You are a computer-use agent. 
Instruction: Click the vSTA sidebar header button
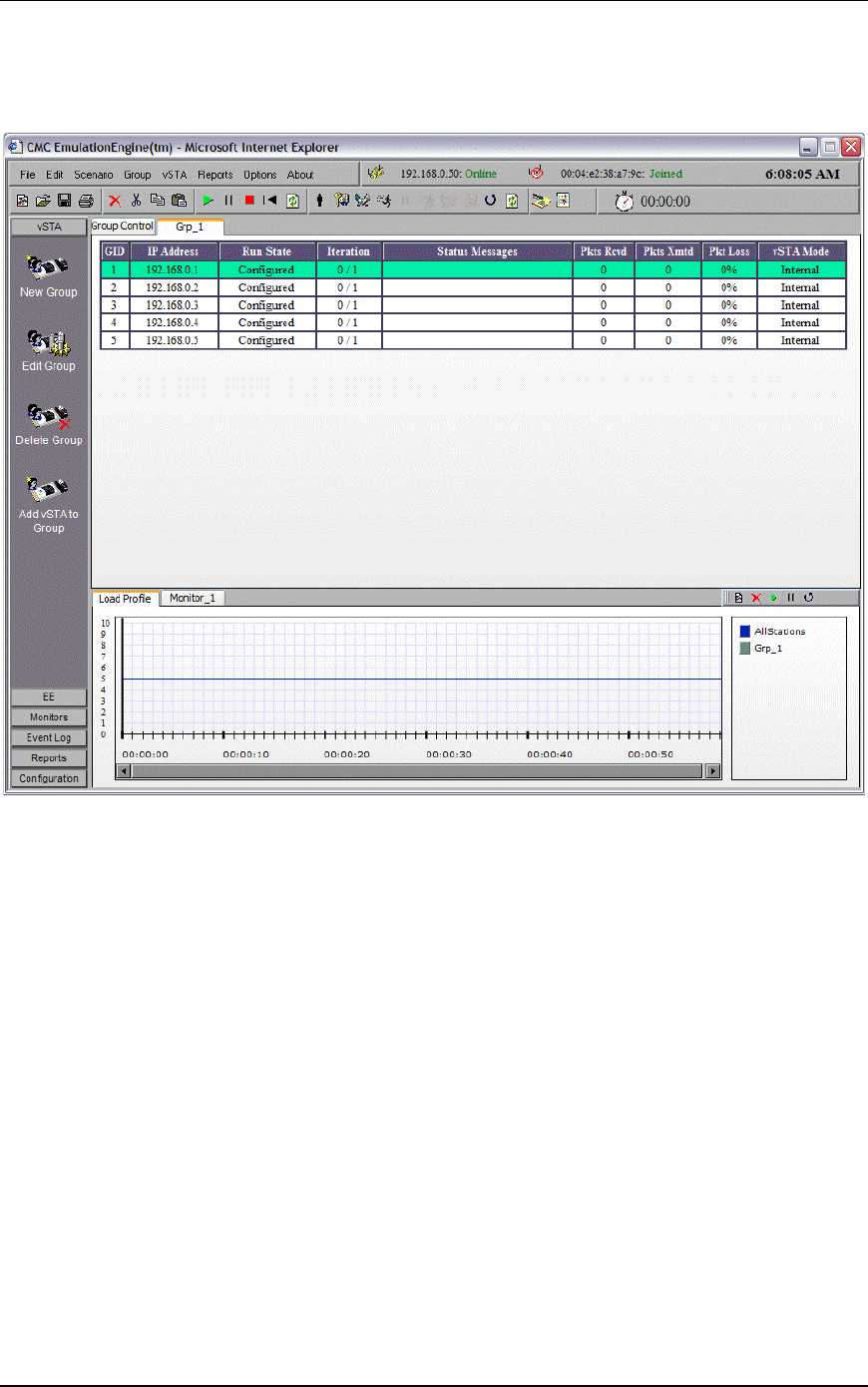tap(49, 227)
